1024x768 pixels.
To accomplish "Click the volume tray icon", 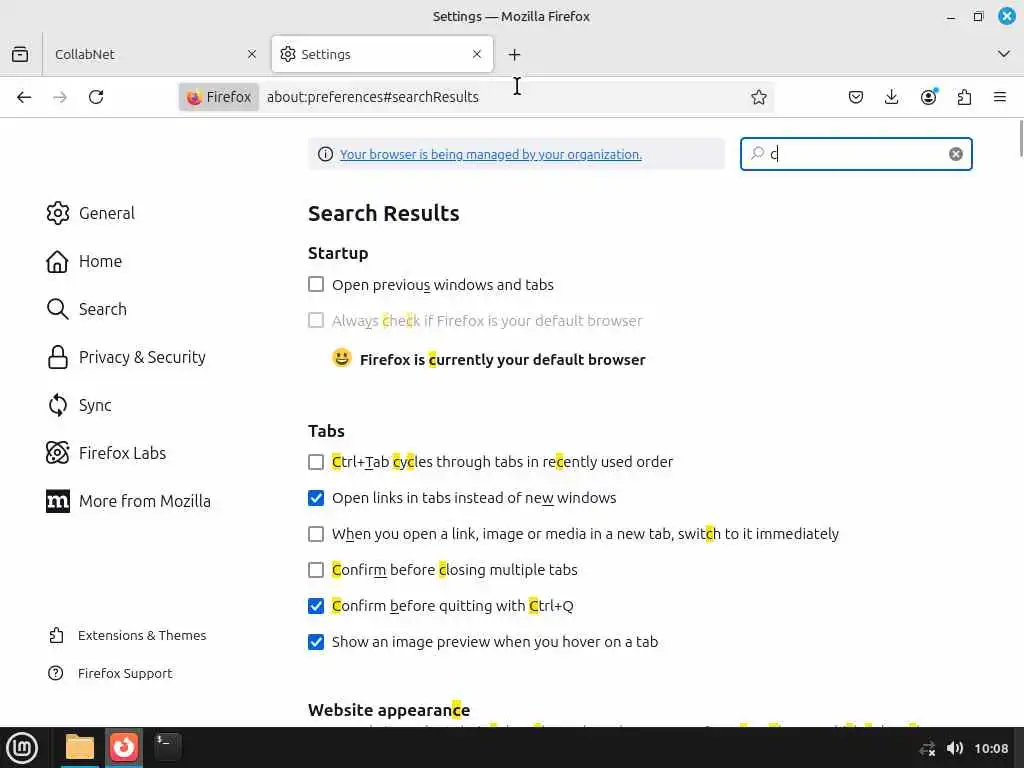I will [954, 748].
